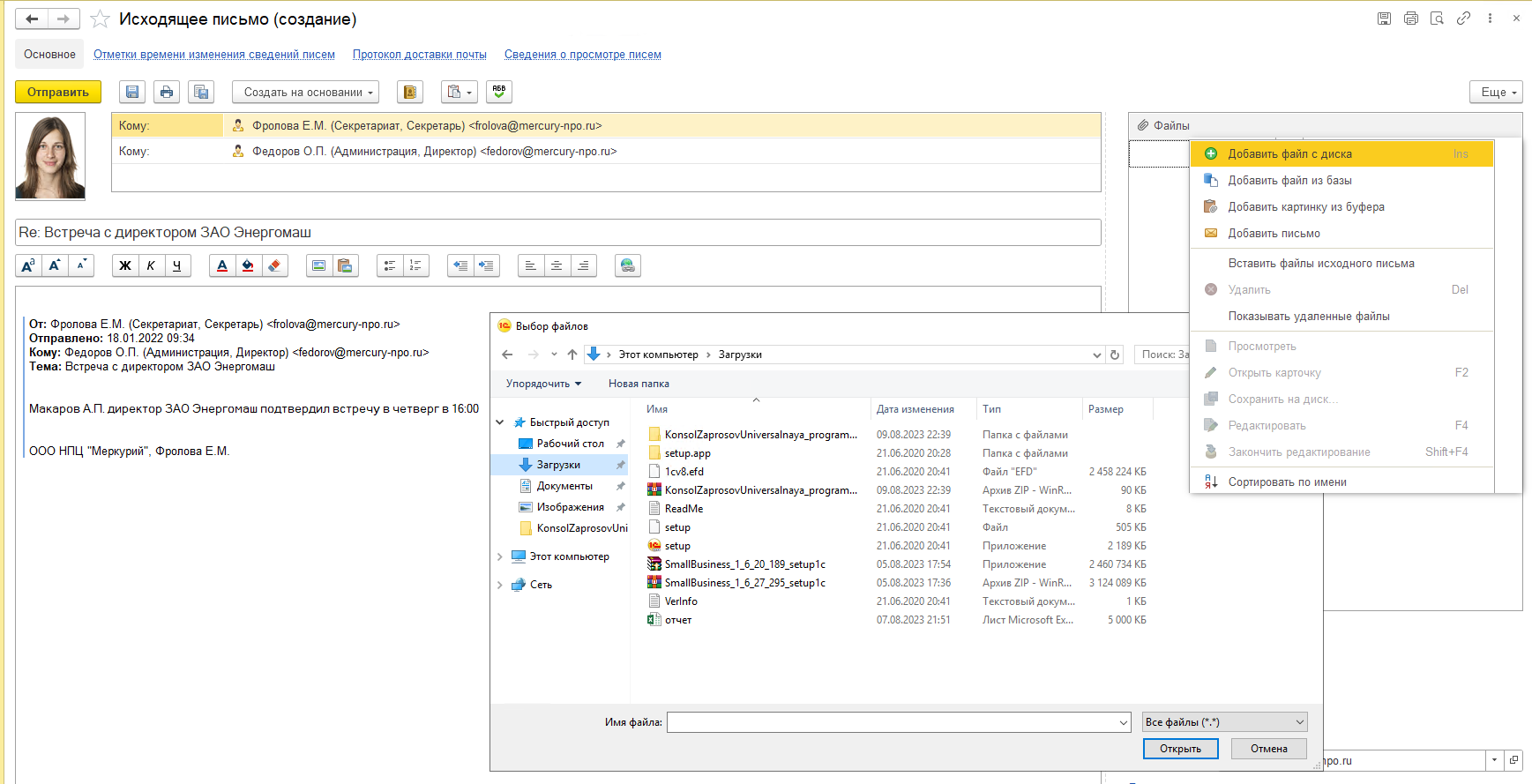Viewport: 1532px width, 784px height.
Task: Toggle underline formatting (Ч)
Action: (177, 265)
